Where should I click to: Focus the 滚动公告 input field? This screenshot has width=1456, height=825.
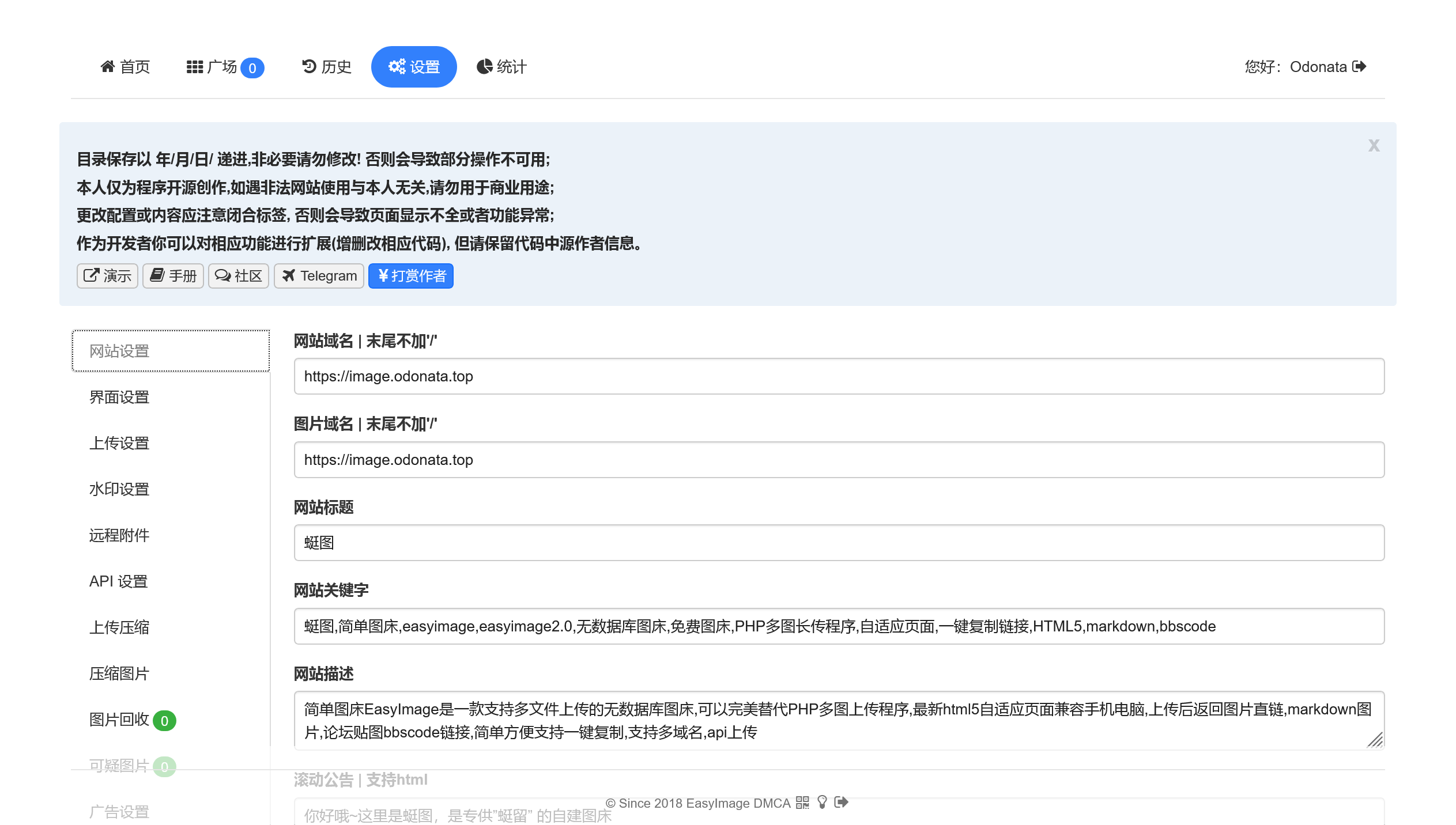click(839, 812)
